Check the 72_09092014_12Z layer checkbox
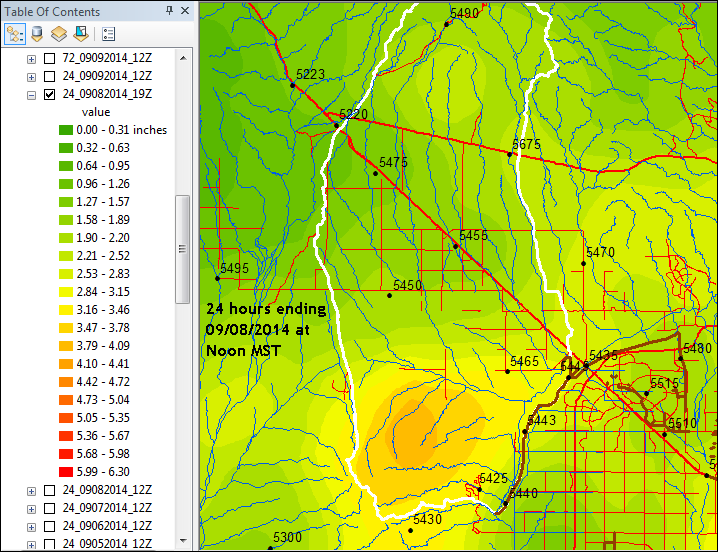 click(x=49, y=58)
